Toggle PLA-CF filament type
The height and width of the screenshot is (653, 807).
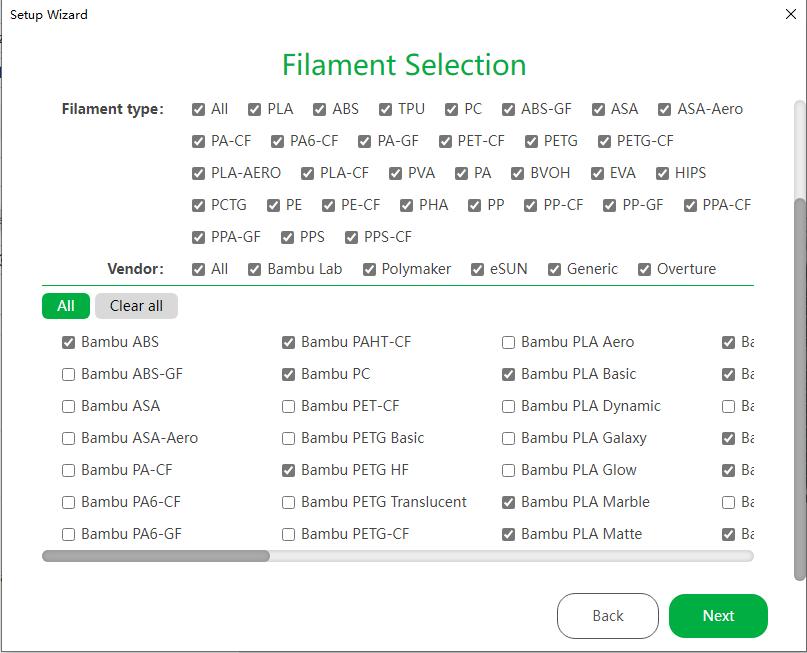coord(307,173)
